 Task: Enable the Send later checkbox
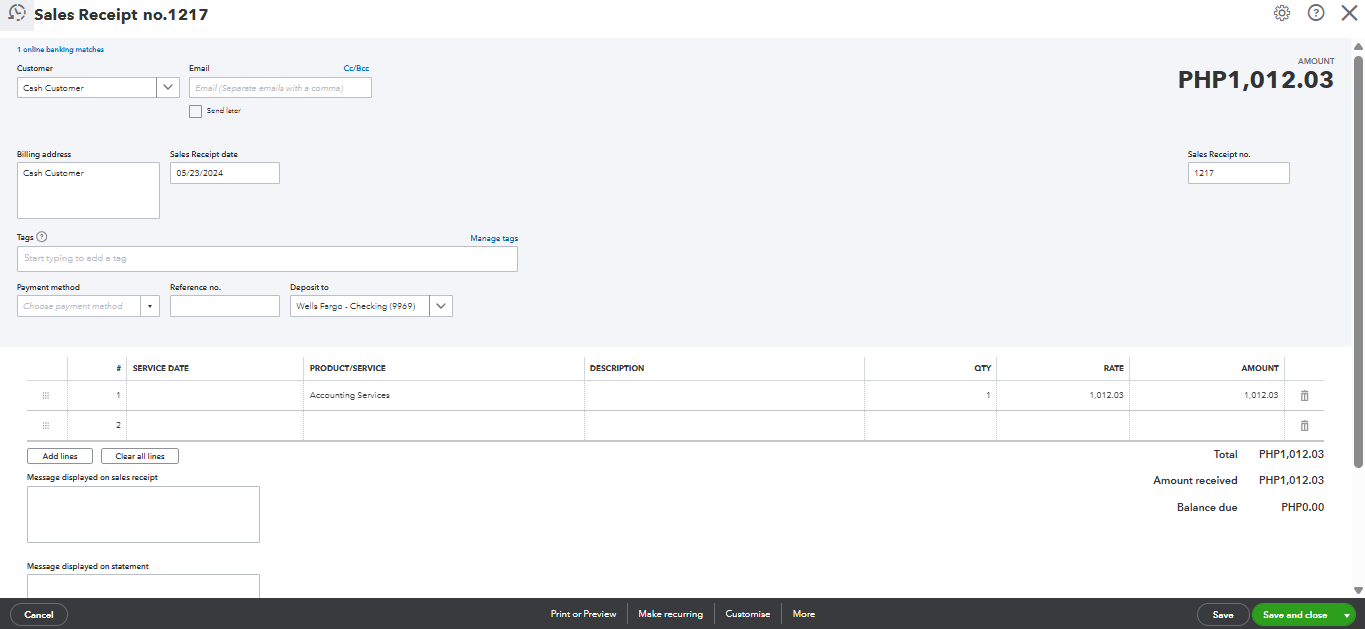tap(196, 111)
